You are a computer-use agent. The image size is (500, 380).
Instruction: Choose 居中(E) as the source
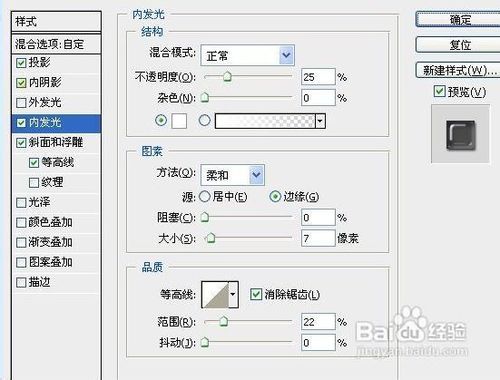[x=204, y=197]
